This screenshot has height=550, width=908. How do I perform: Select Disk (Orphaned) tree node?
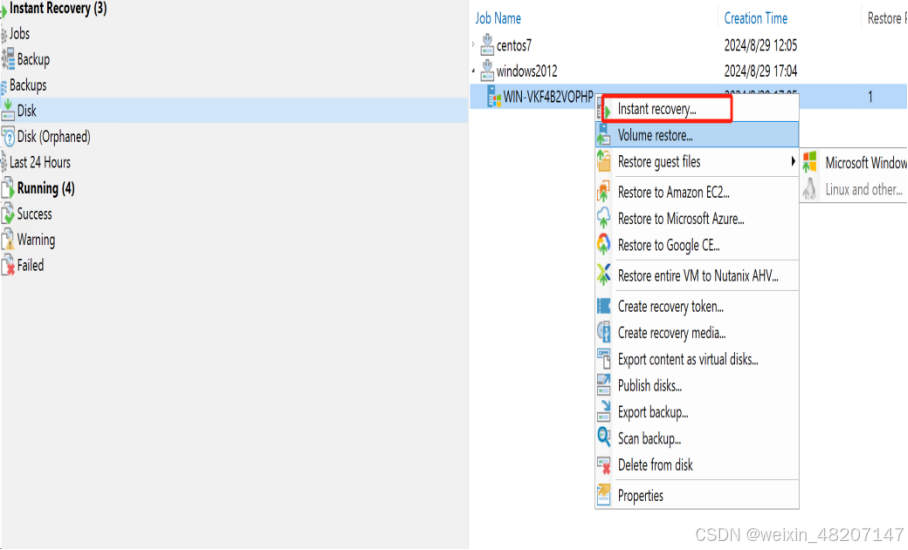click(x=54, y=137)
